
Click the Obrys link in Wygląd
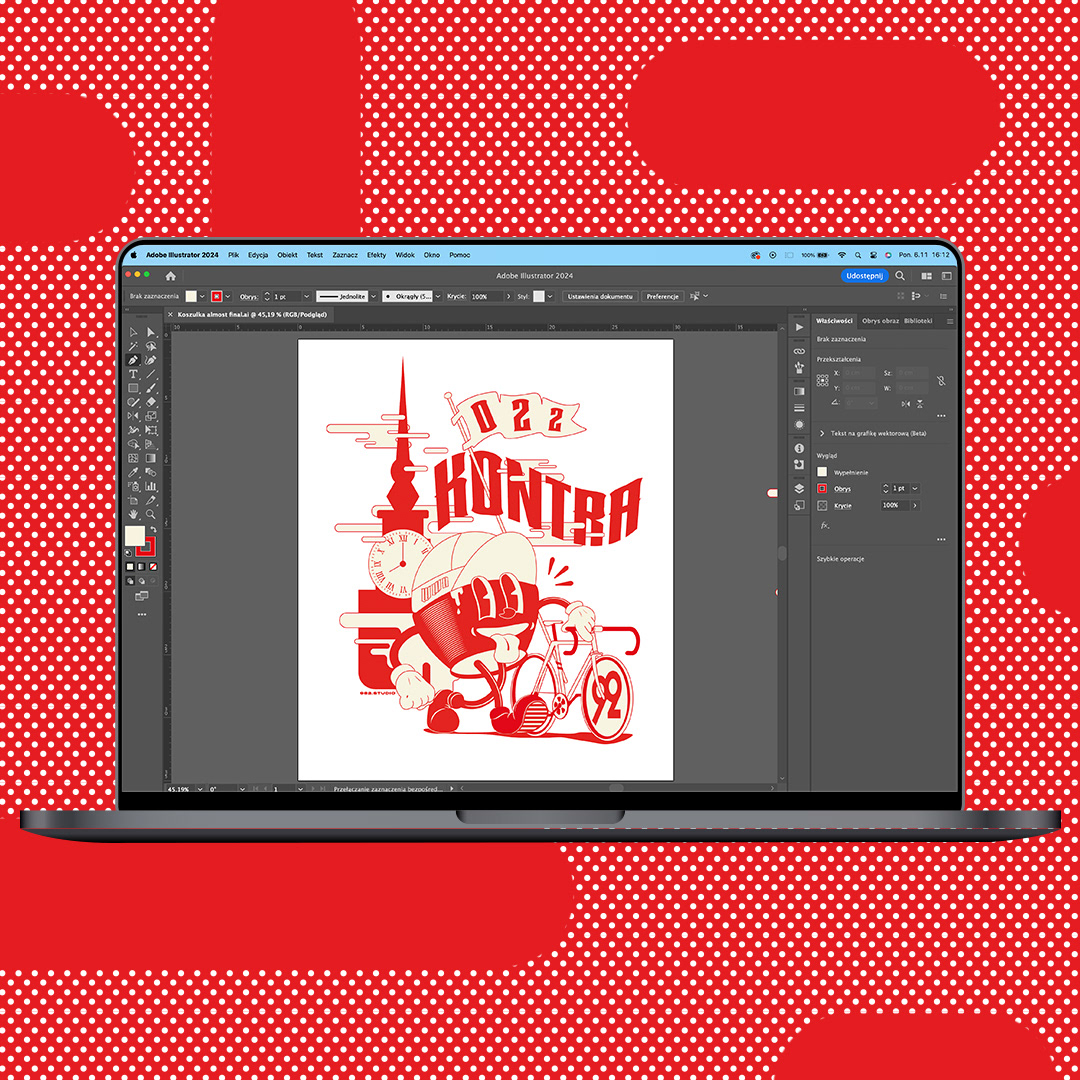click(x=842, y=488)
